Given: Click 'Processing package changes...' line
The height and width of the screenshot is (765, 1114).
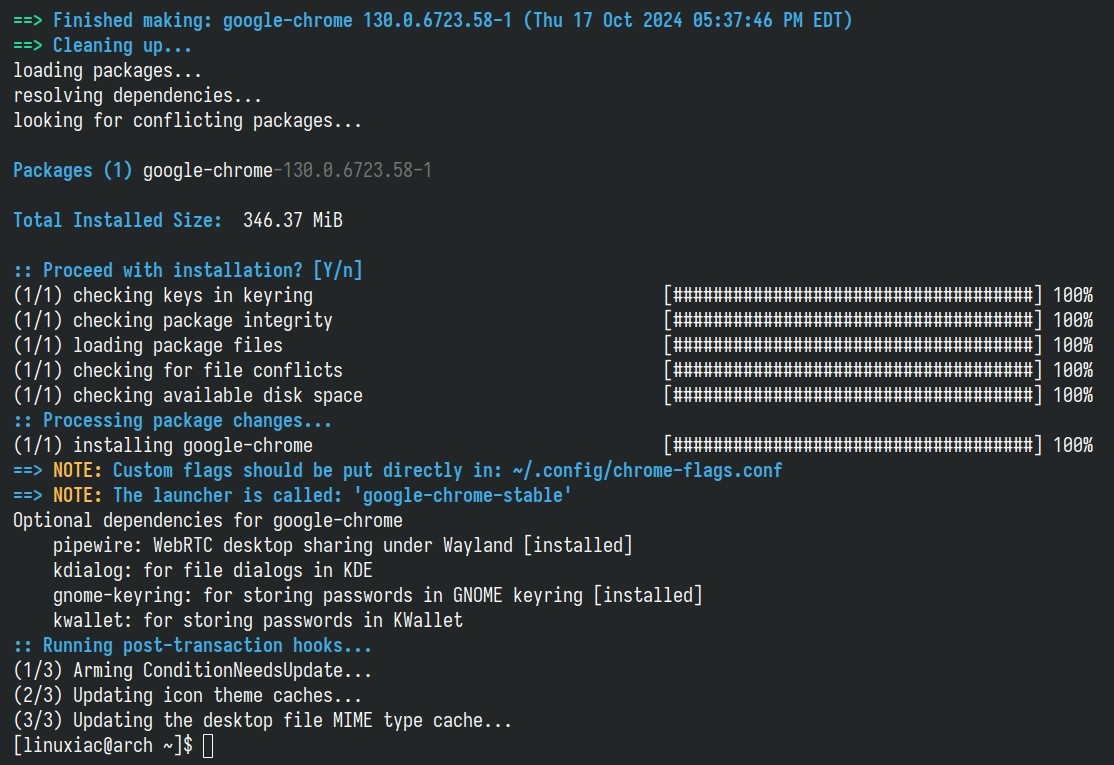Looking at the screenshot, I should click(173, 421).
